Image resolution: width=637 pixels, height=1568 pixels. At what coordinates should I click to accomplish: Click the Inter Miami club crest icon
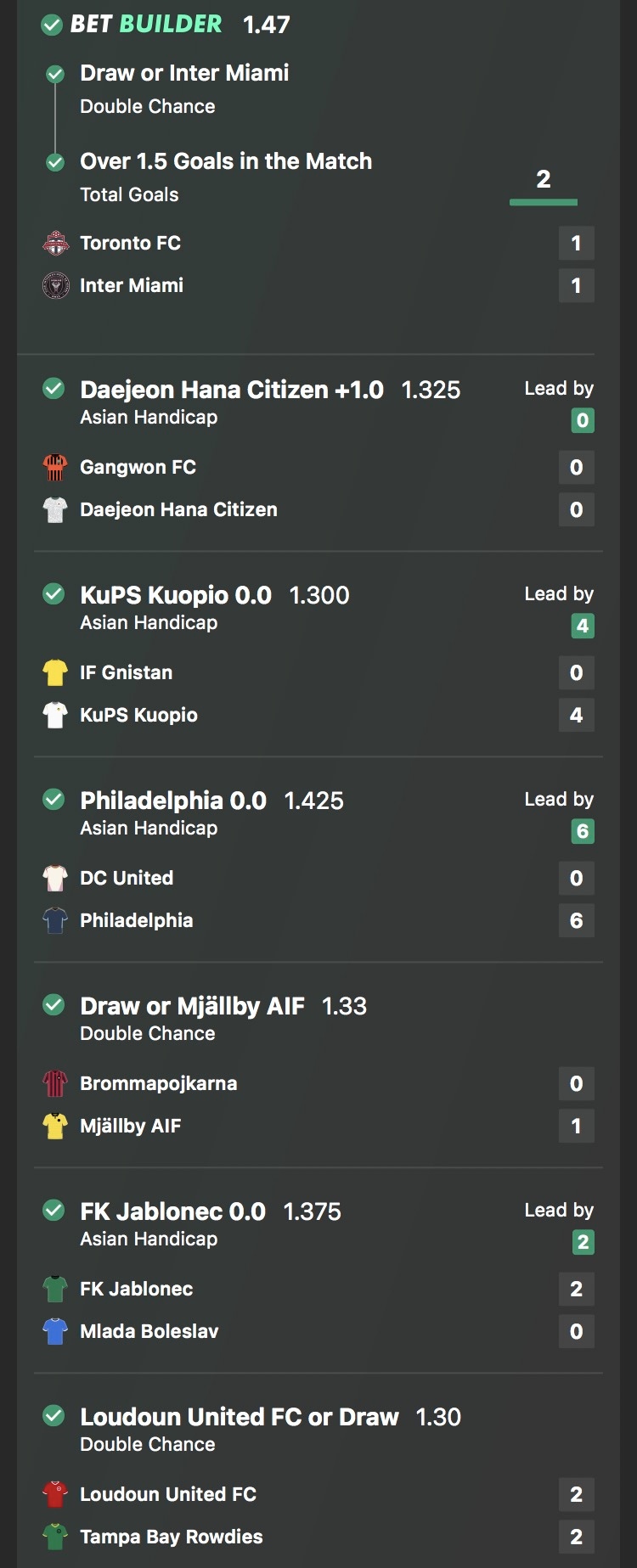pyautogui.click(x=56, y=286)
